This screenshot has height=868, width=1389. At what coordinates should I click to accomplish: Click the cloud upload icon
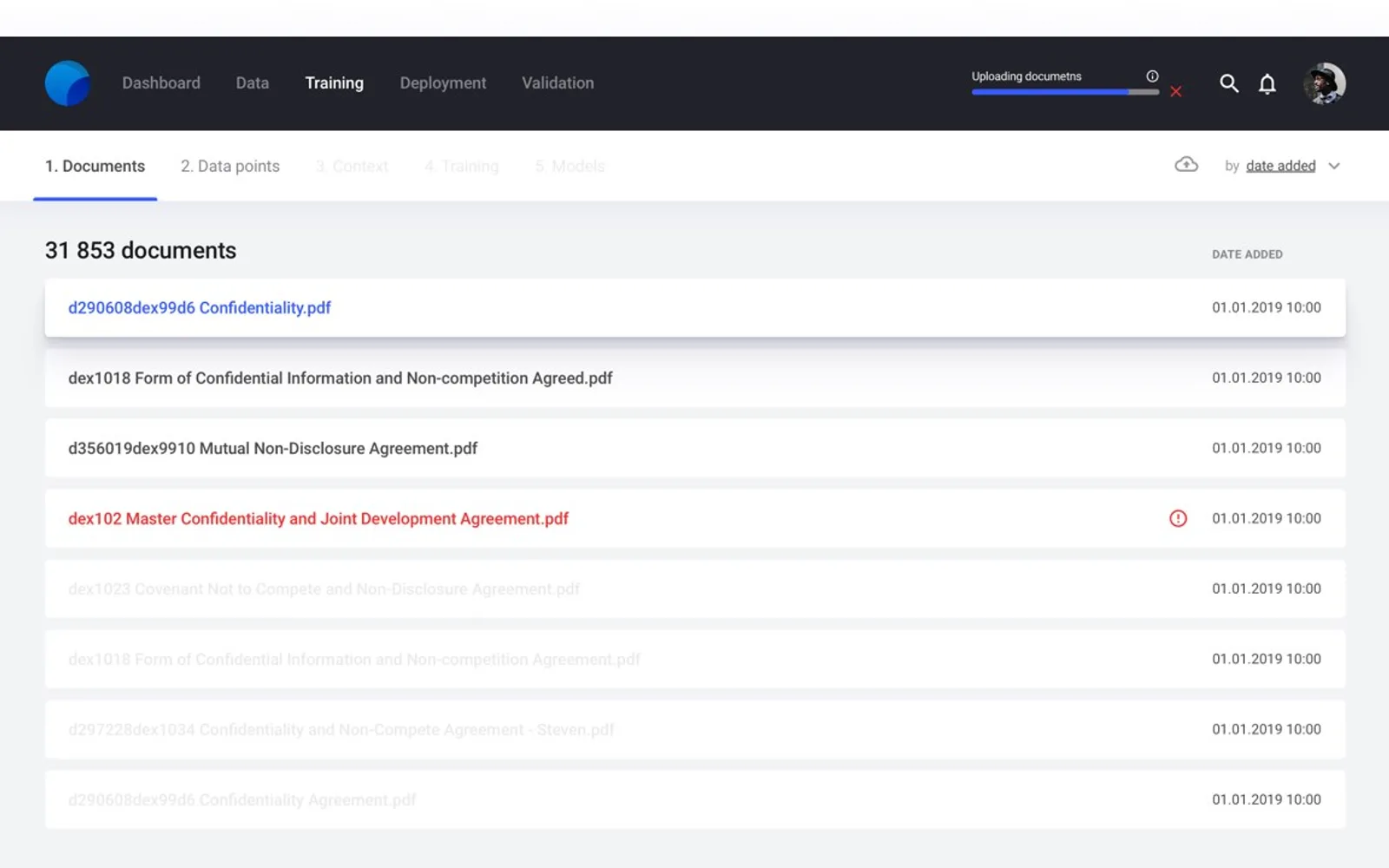pos(1186,165)
